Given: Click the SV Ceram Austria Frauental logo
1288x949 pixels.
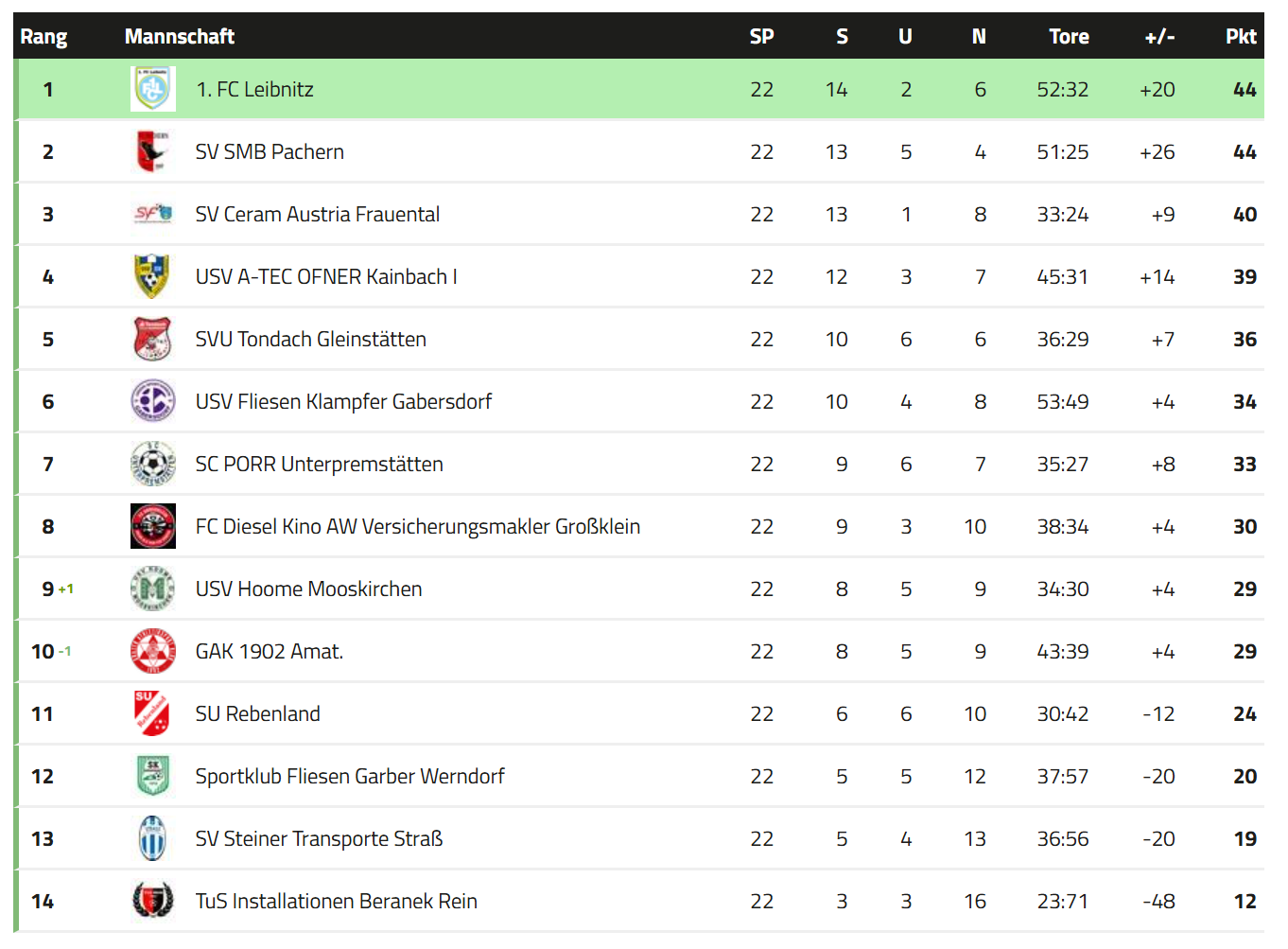Looking at the screenshot, I should point(153,214).
